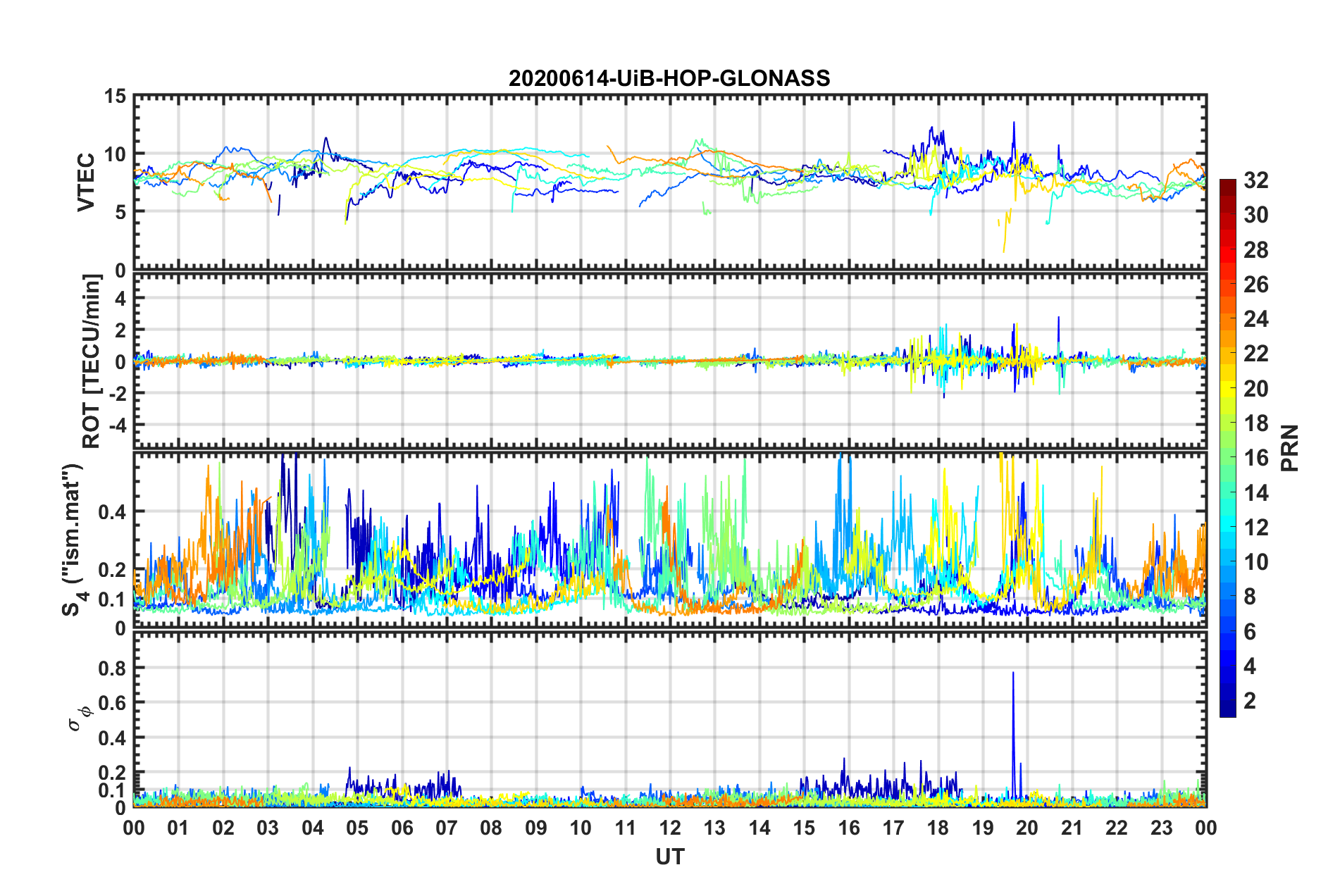Select S4 panel tick label 0.4
The height and width of the screenshot is (896, 1340).
click(x=112, y=511)
